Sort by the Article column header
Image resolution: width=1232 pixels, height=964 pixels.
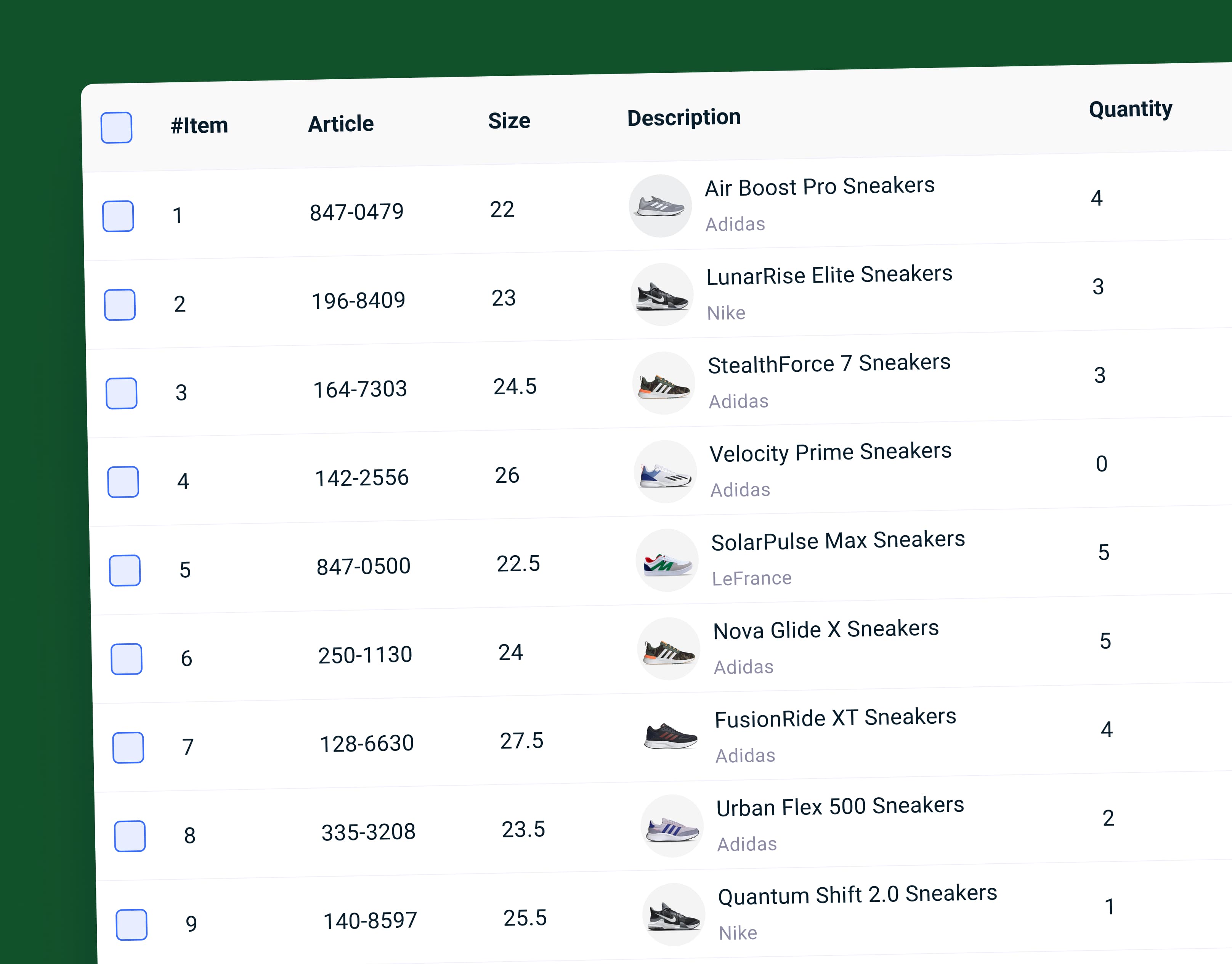click(x=341, y=124)
